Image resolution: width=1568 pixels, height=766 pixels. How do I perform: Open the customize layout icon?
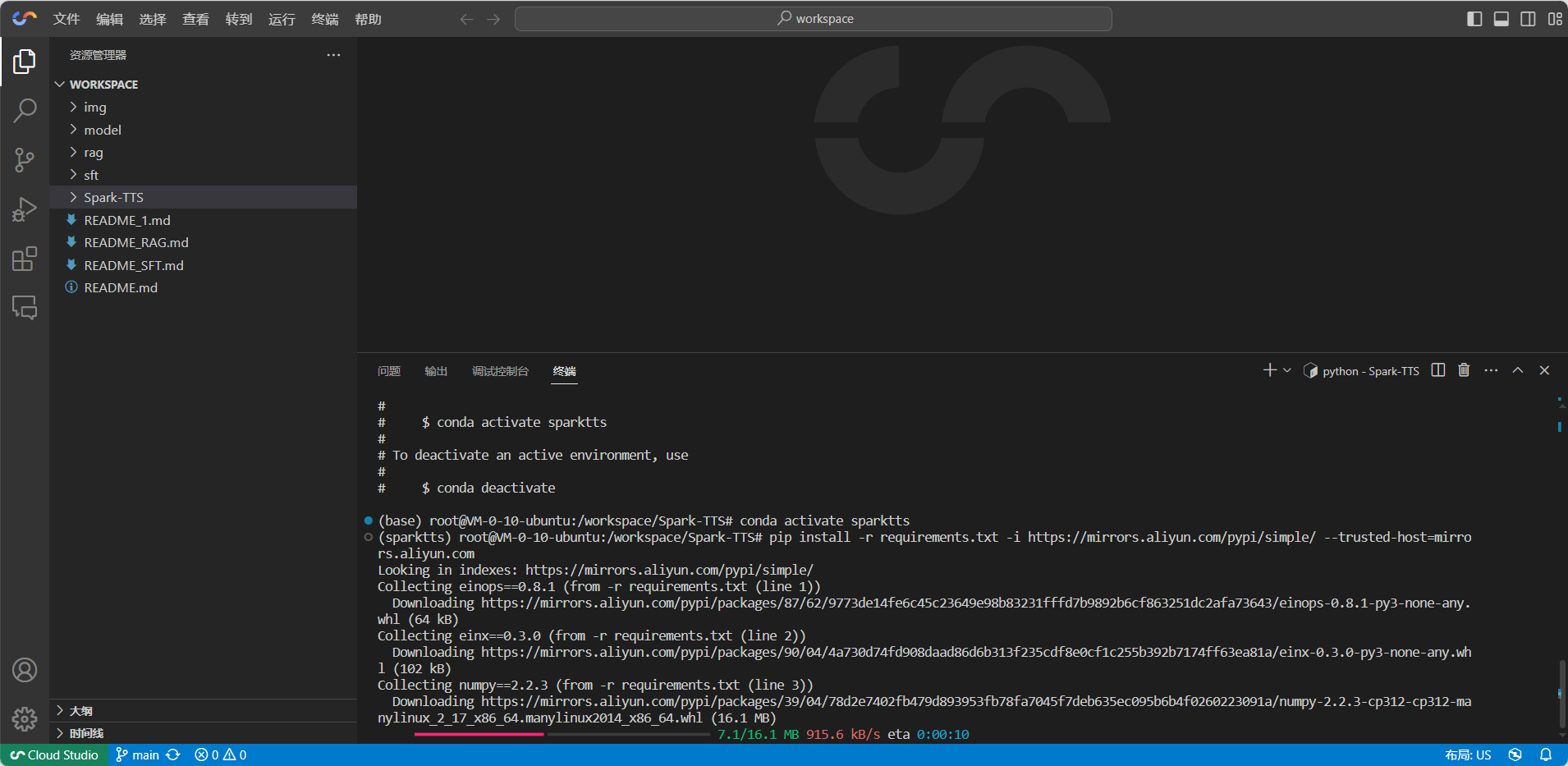[x=1555, y=19]
